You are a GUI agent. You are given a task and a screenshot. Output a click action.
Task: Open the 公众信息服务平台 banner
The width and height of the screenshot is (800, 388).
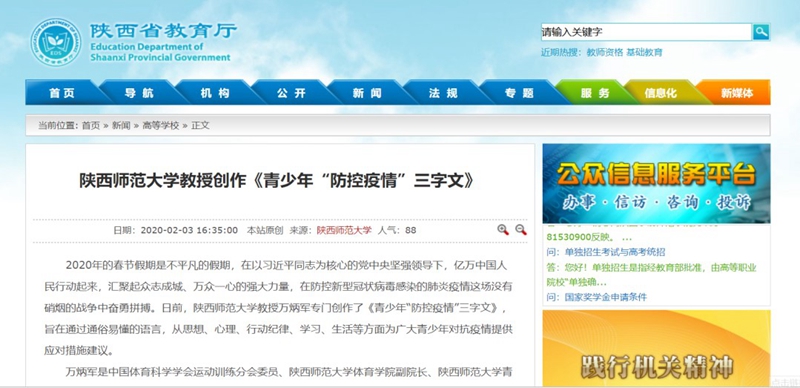pos(656,183)
